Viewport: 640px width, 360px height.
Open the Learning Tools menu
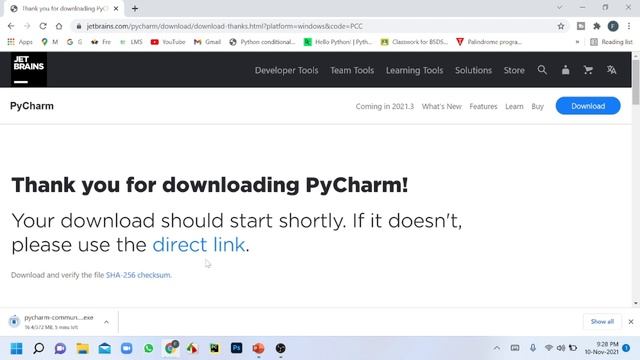pyautogui.click(x=414, y=70)
